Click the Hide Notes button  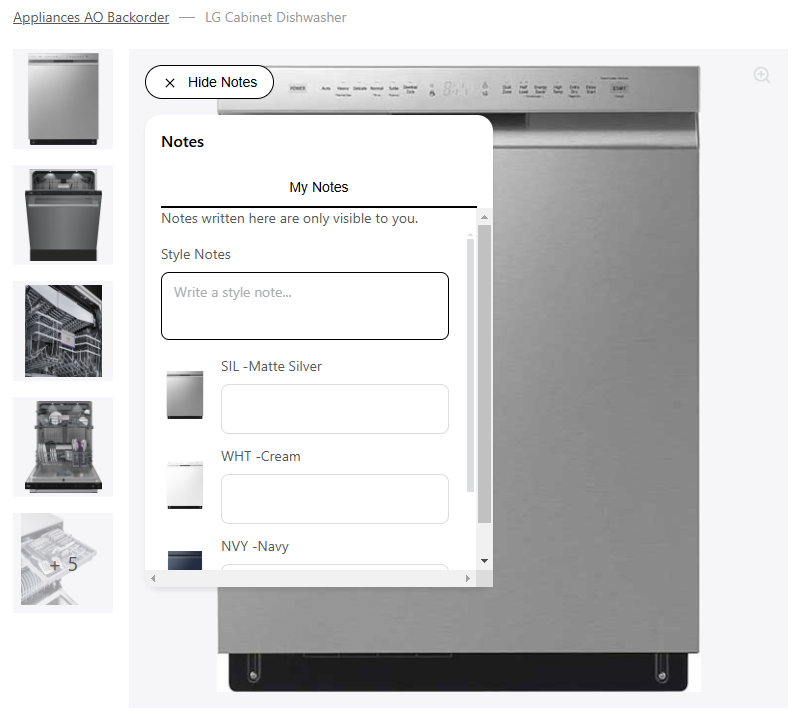coord(209,82)
